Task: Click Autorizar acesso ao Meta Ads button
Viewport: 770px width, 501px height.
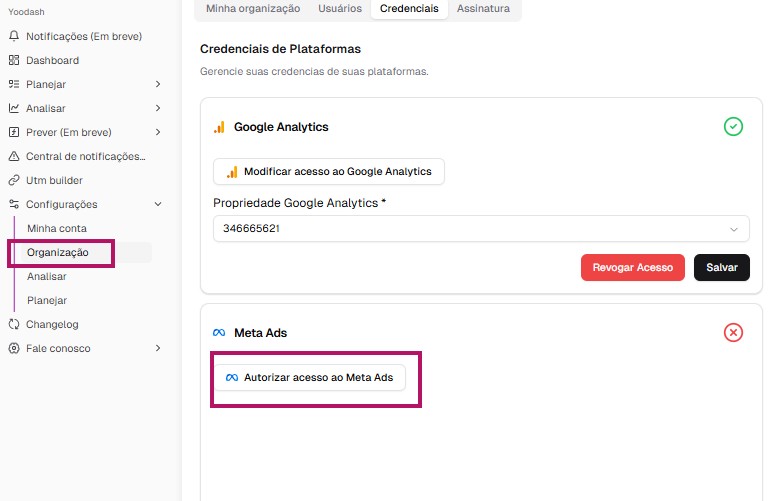Action: (x=310, y=378)
